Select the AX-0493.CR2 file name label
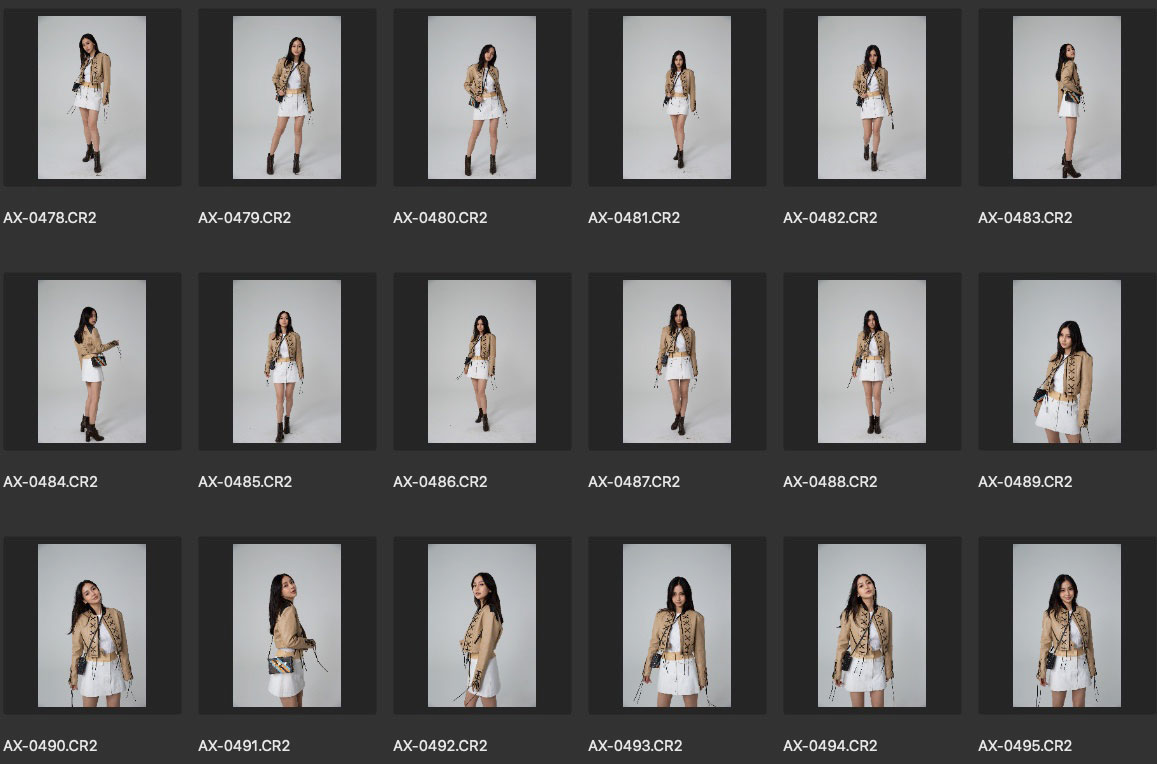Viewport: 1157px width, 764px height. coord(635,746)
